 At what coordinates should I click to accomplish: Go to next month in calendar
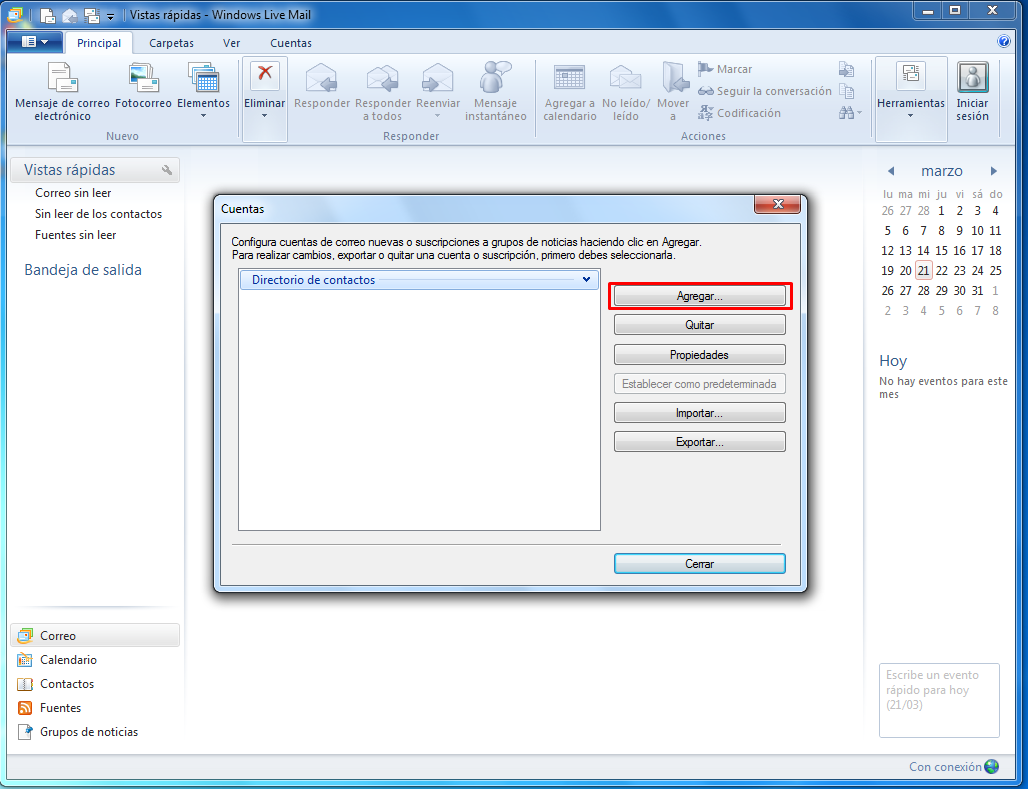(x=994, y=171)
